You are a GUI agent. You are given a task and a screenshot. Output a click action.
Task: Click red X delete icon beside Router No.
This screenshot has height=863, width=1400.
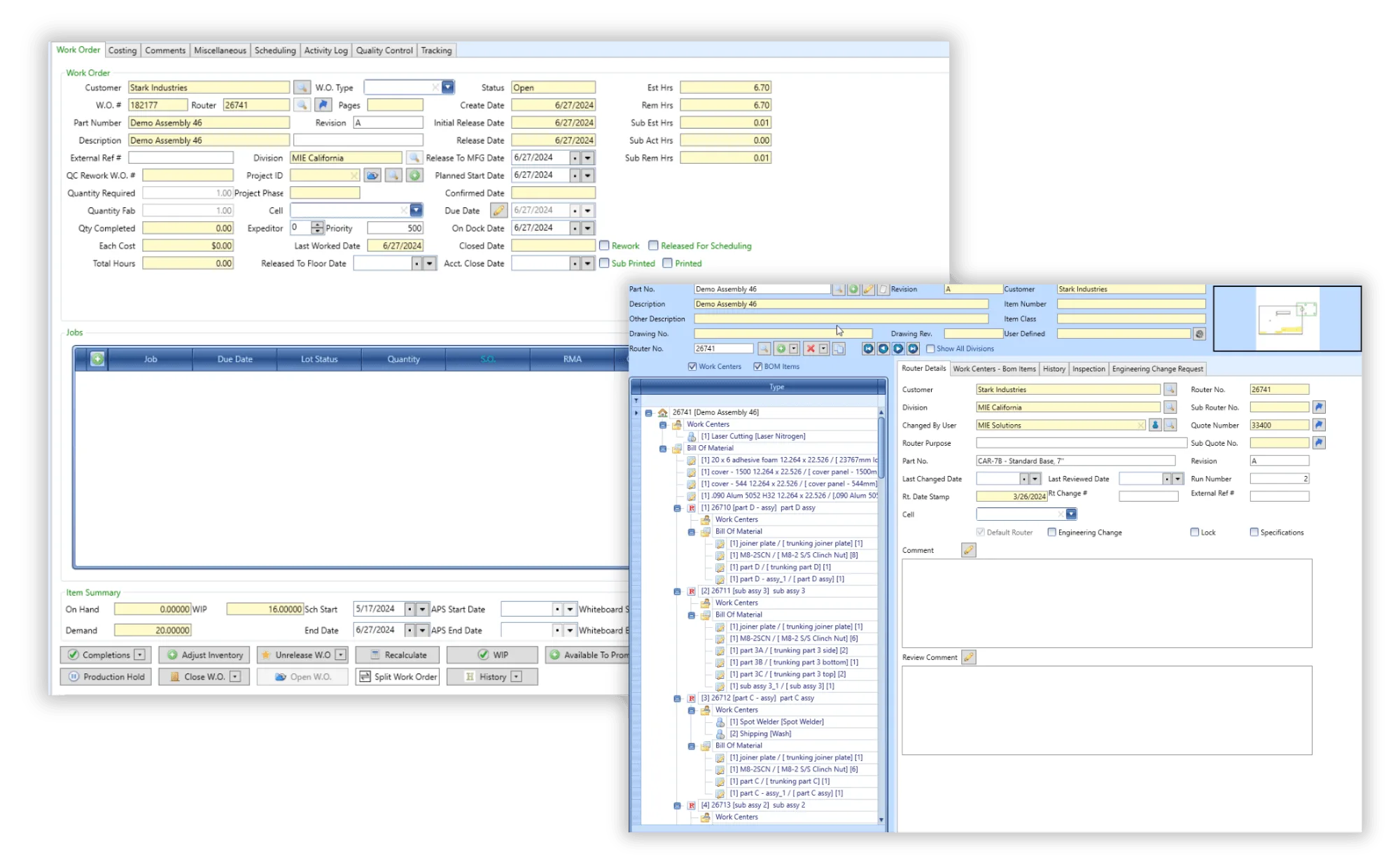click(x=811, y=349)
